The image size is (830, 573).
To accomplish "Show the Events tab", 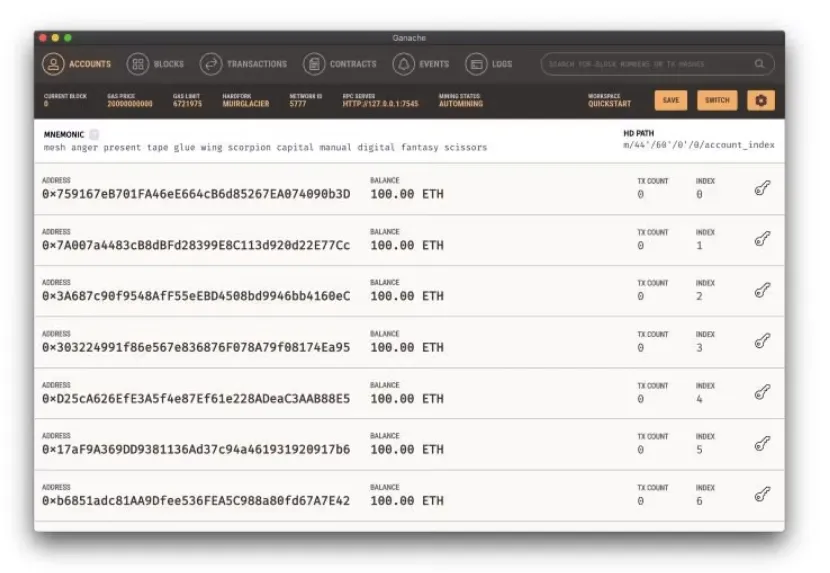I will click(x=421, y=64).
